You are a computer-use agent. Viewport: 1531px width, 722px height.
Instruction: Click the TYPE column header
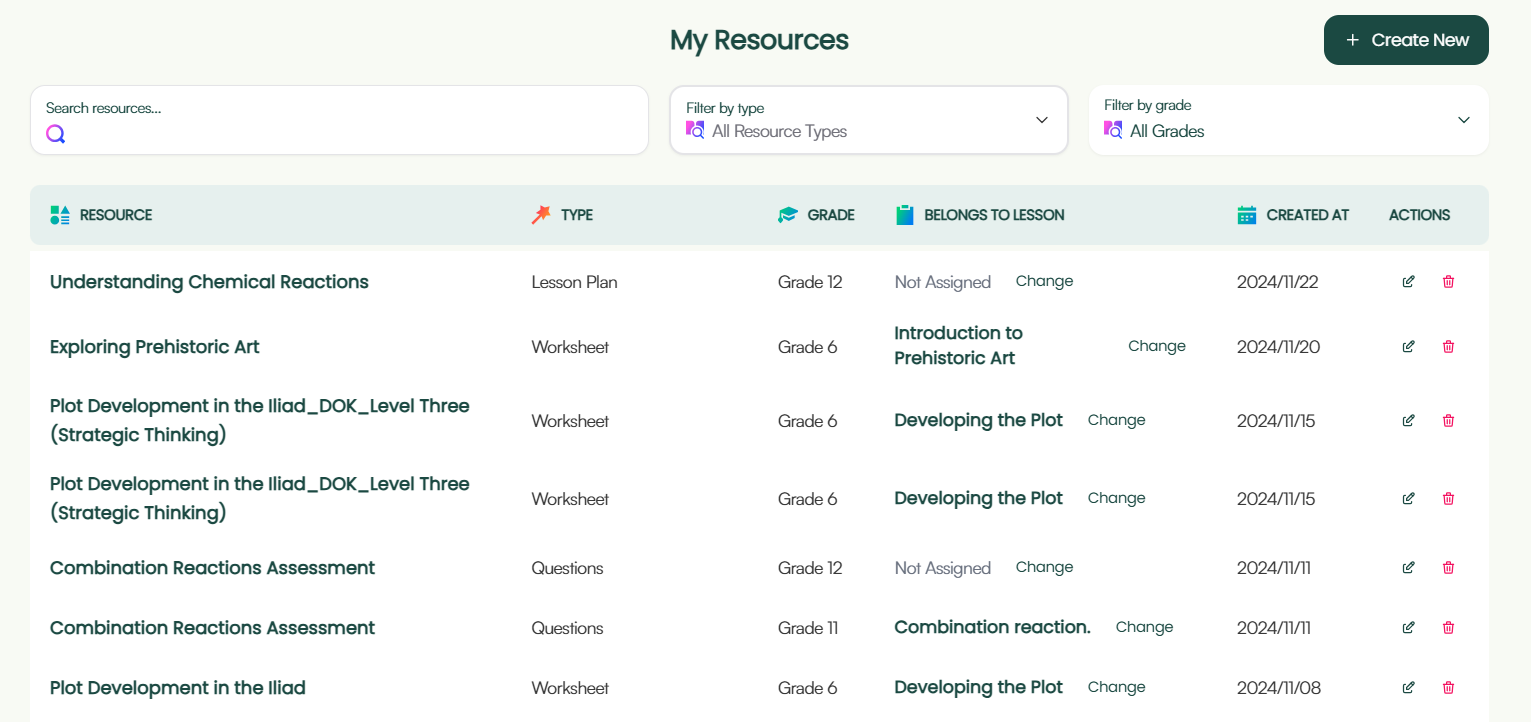click(x=577, y=215)
